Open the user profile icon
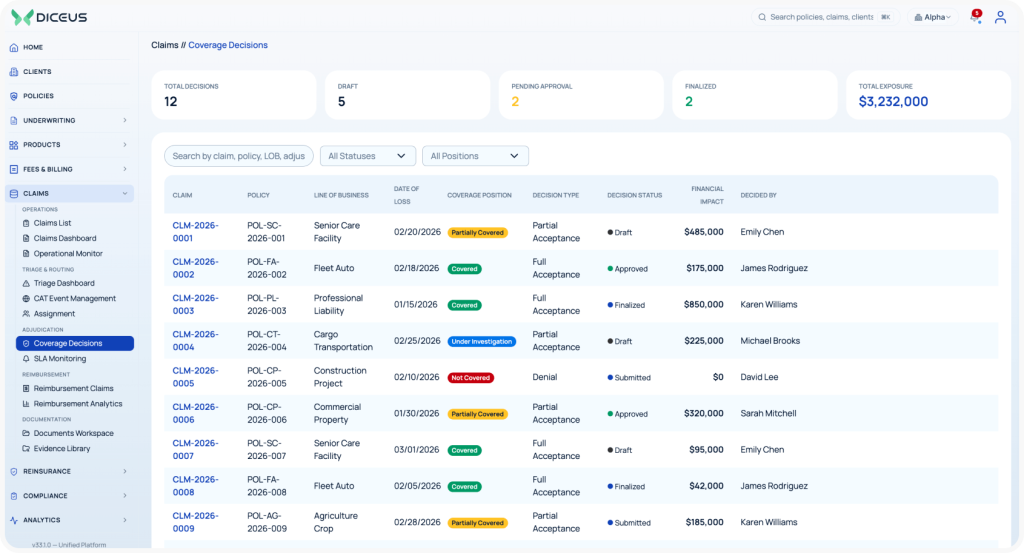The width and height of the screenshot is (1024, 553). (1000, 18)
